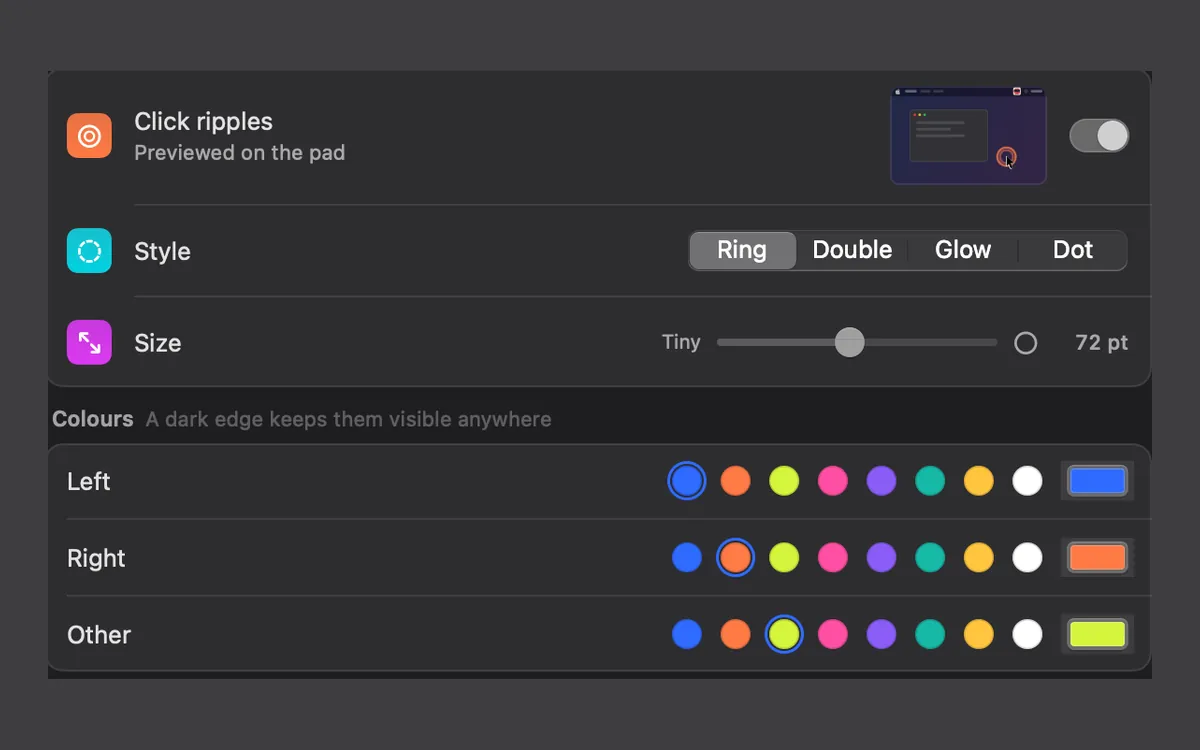Click the Size slider knob

(x=849, y=342)
